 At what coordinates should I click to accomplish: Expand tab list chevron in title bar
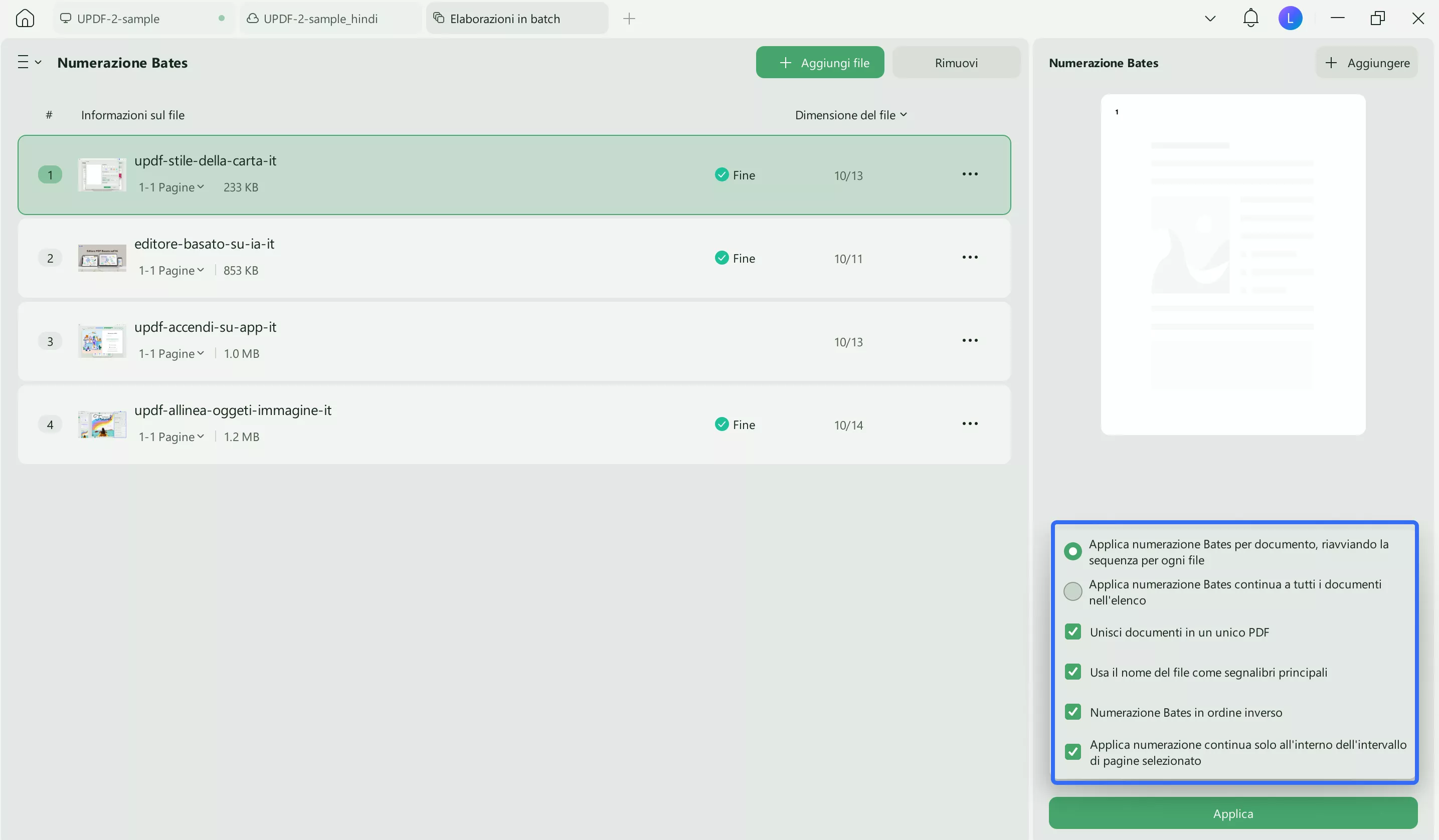click(1209, 19)
